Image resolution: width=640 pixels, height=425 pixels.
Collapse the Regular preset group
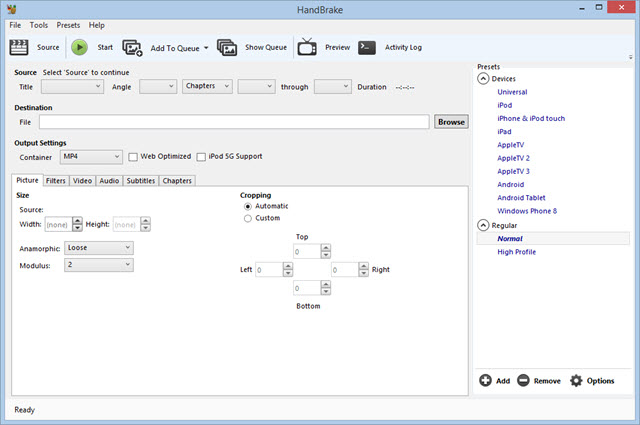pyautogui.click(x=483, y=225)
